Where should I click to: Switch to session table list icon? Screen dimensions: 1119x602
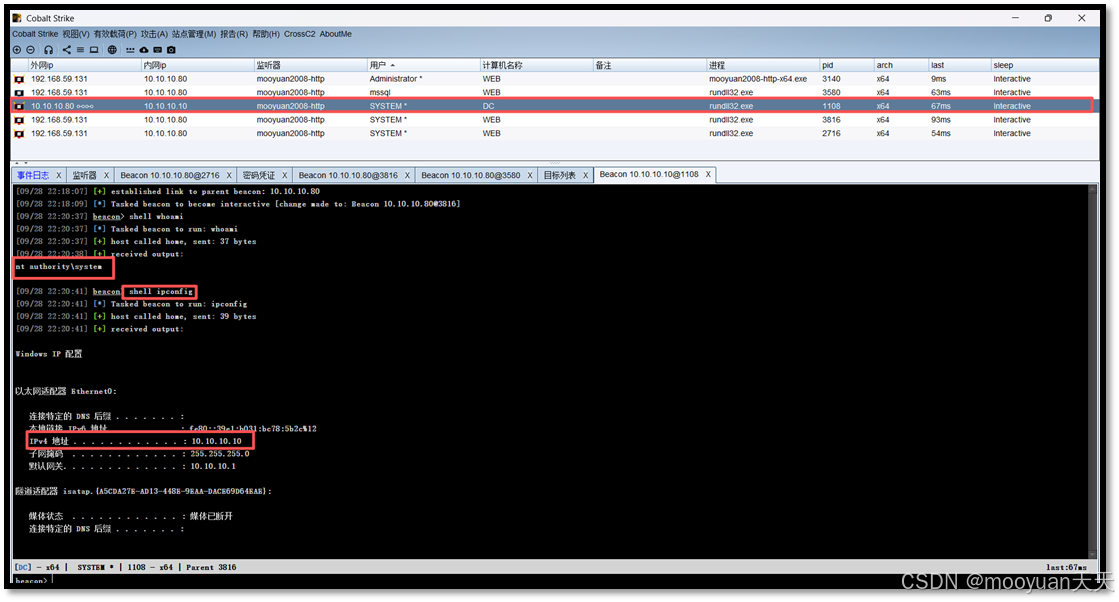(x=80, y=50)
